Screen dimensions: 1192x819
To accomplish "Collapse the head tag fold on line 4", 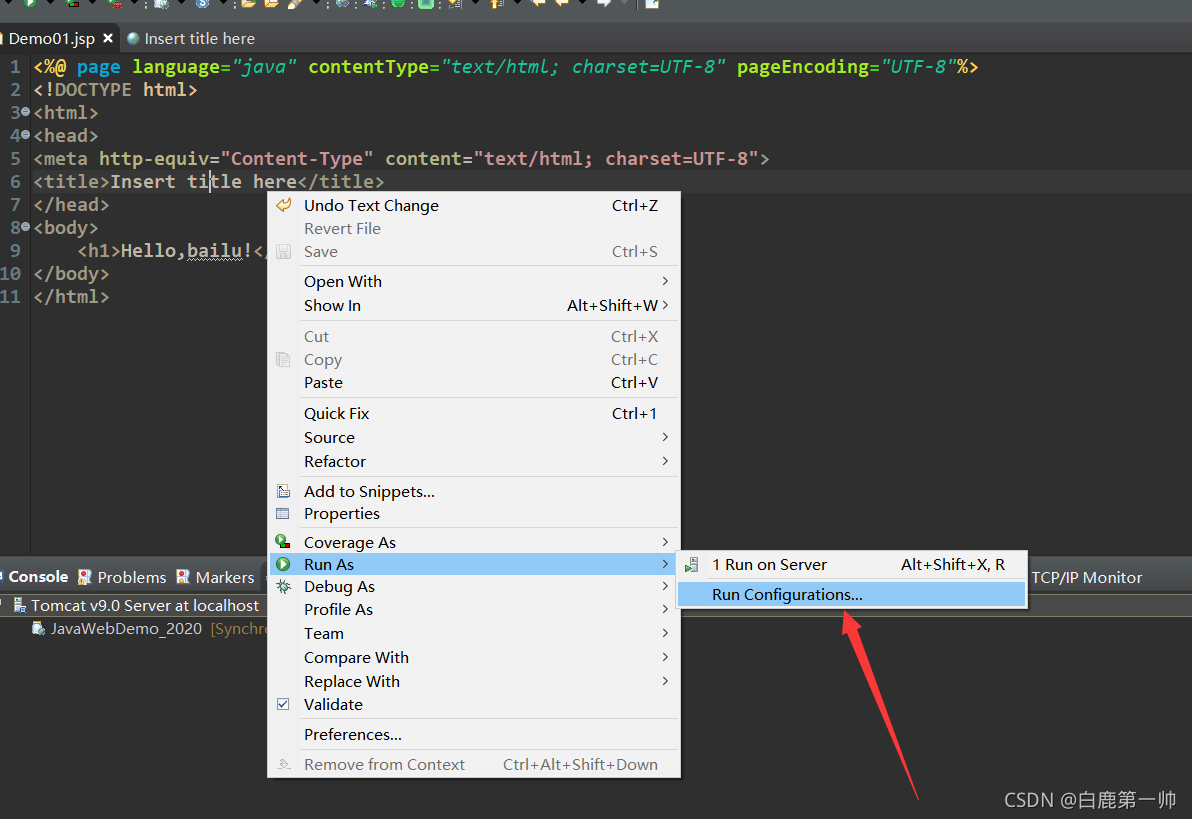I will point(25,135).
